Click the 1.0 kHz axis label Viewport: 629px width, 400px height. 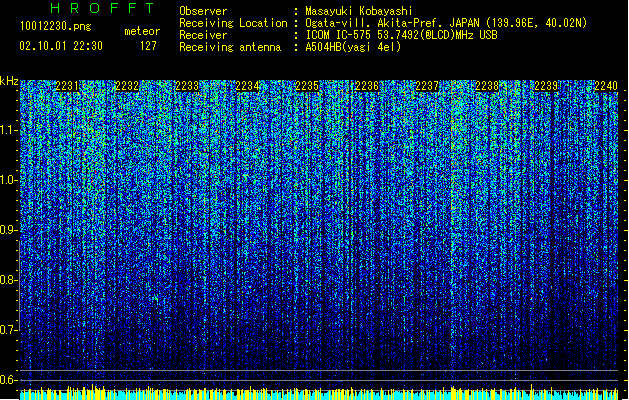8,180
